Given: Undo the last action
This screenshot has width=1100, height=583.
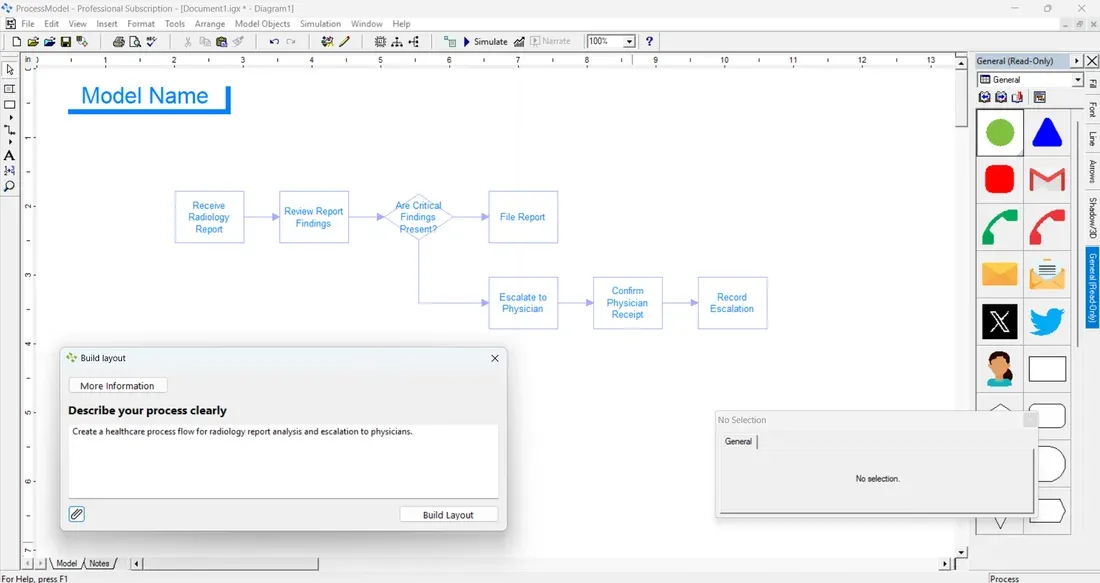Looking at the screenshot, I should tap(274, 41).
